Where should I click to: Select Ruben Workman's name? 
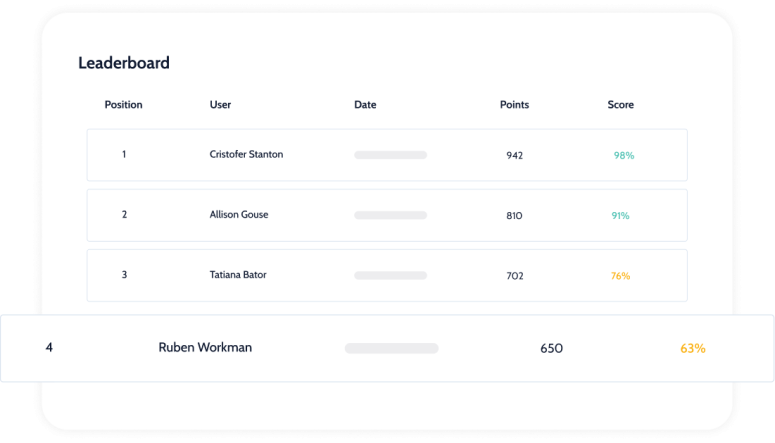pos(205,348)
